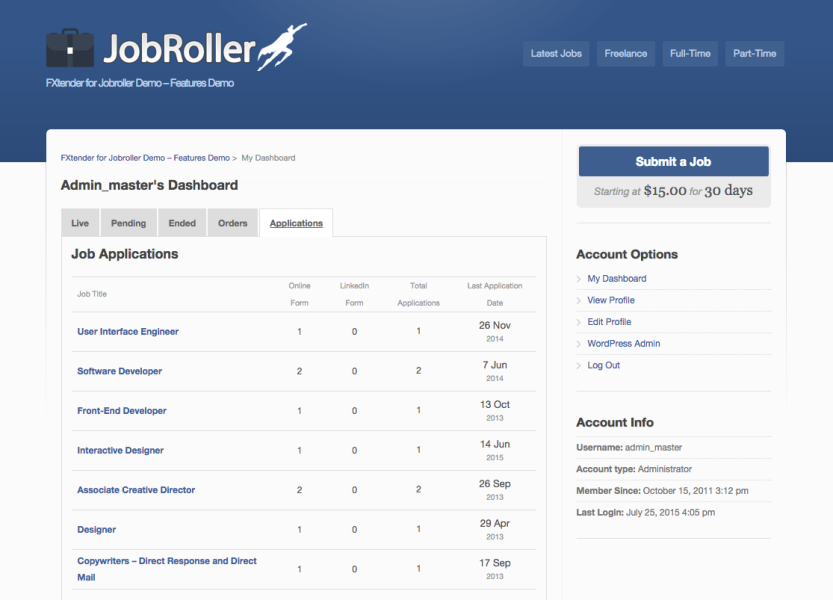Log out using the sidebar link
The image size is (833, 600).
[x=605, y=365]
